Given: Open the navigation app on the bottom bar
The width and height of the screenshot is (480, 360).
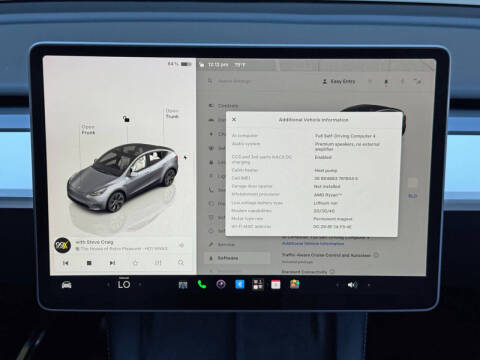Looking at the screenshot, I should (183, 285).
